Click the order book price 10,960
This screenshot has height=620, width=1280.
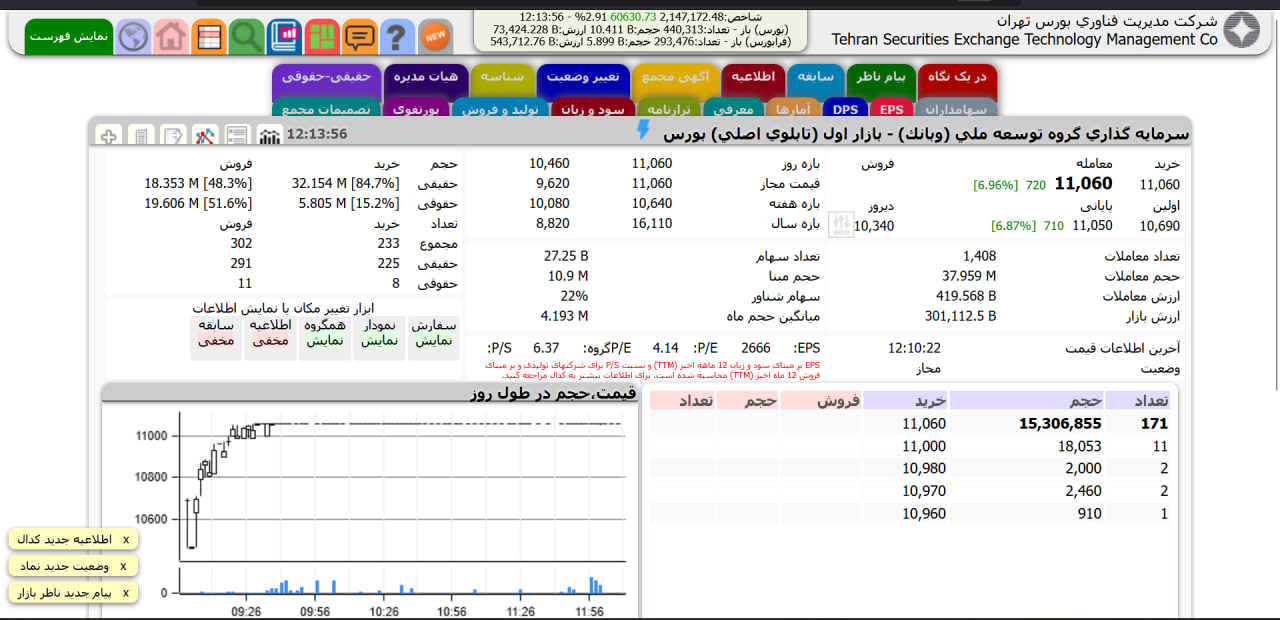coord(923,514)
